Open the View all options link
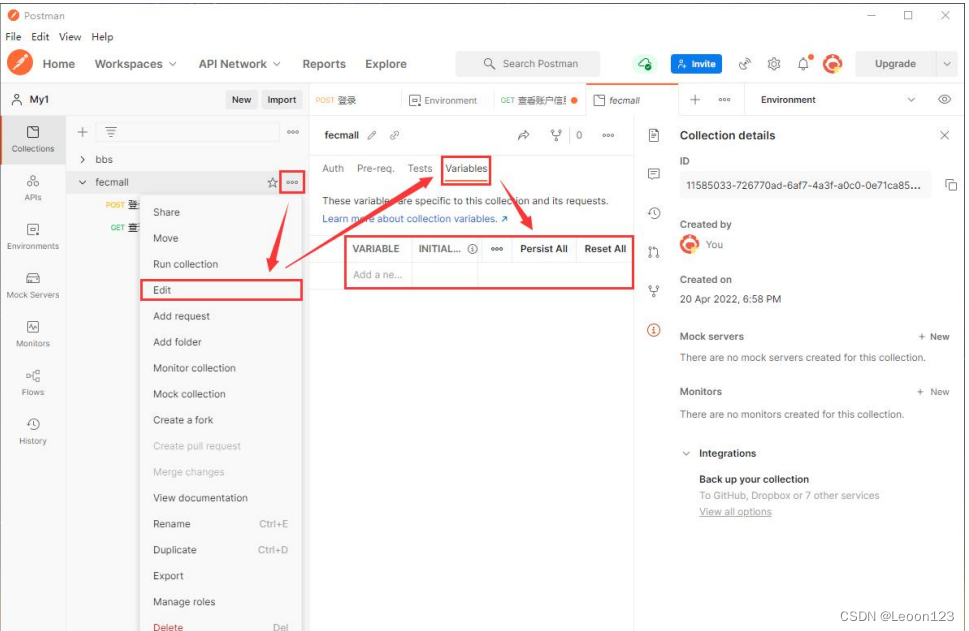This screenshot has width=969, height=631. (735, 512)
